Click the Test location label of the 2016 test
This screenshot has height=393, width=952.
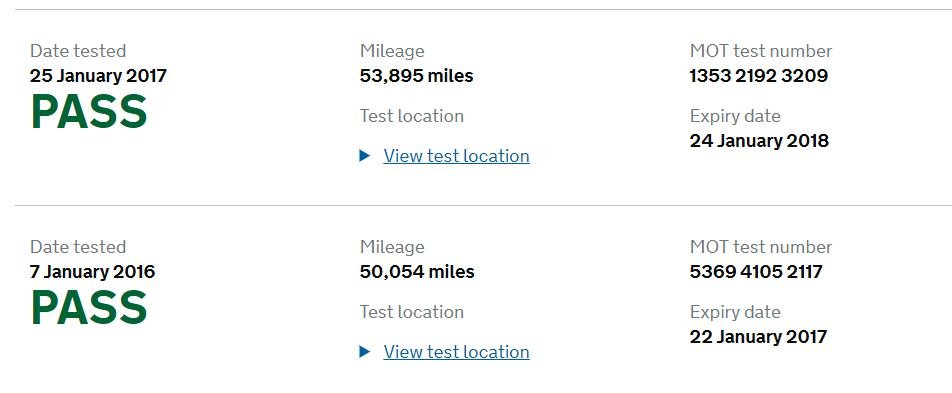[412, 312]
